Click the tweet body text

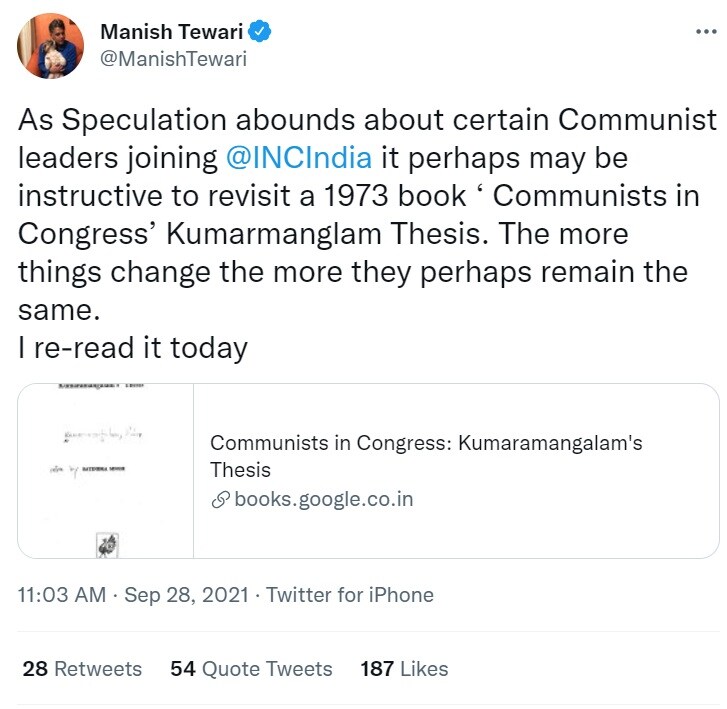point(367,215)
